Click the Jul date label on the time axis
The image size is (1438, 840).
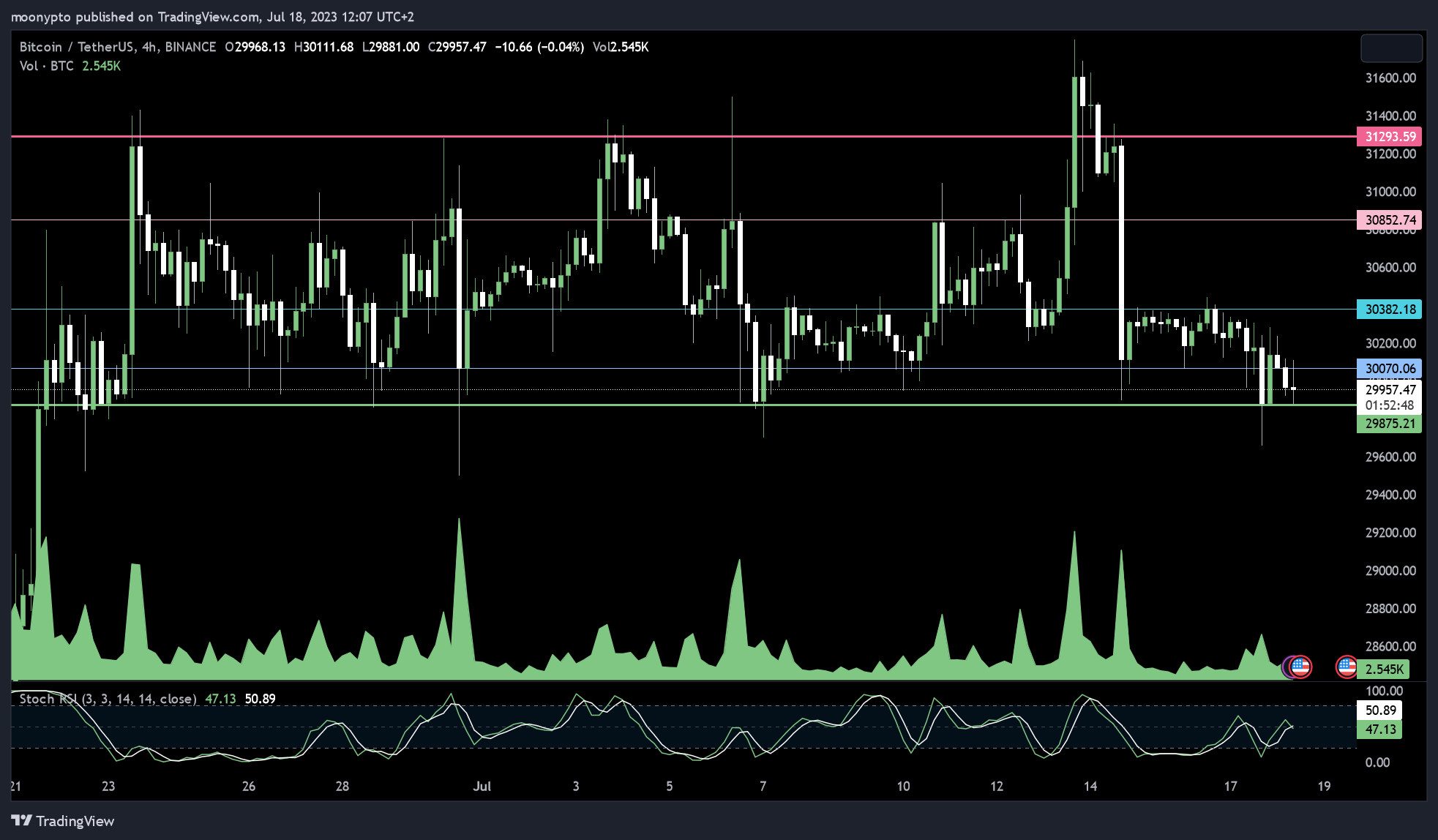pyautogui.click(x=482, y=787)
